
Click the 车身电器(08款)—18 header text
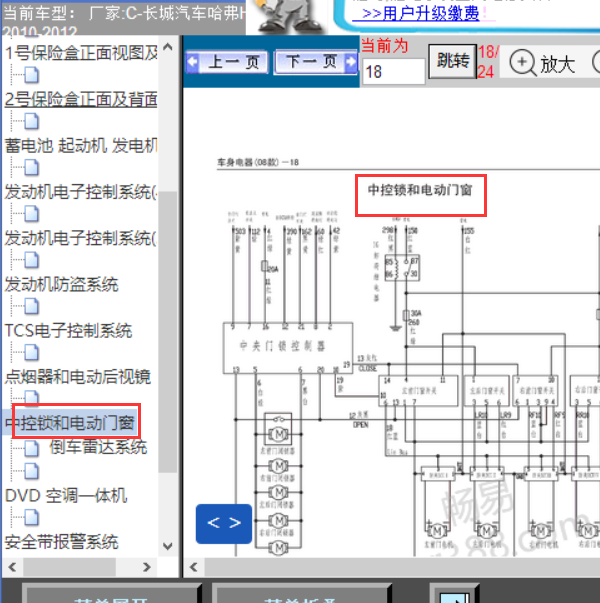tap(258, 162)
